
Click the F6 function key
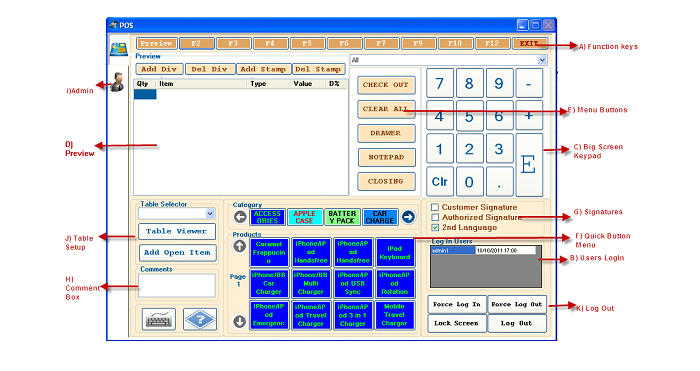click(344, 43)
